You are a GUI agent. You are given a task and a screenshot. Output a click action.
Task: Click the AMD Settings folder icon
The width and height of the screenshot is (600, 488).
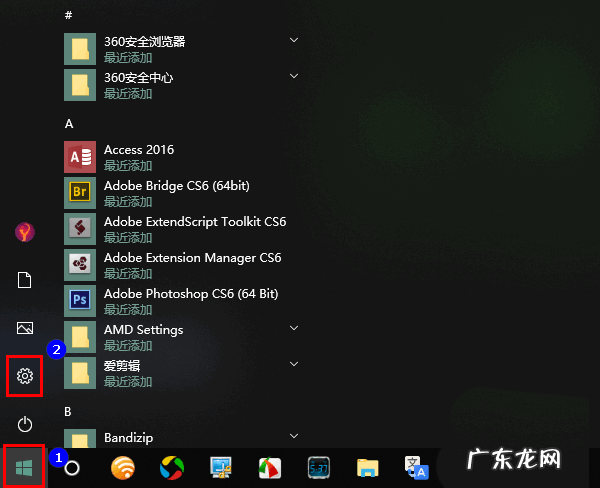[80, 337]
